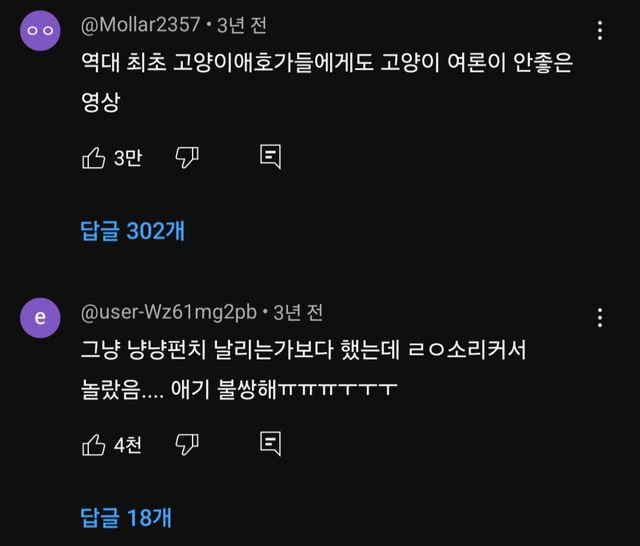The image size is (640, 546).
Task: Expand the 답글 18개 replies
Action: point(126,518)
